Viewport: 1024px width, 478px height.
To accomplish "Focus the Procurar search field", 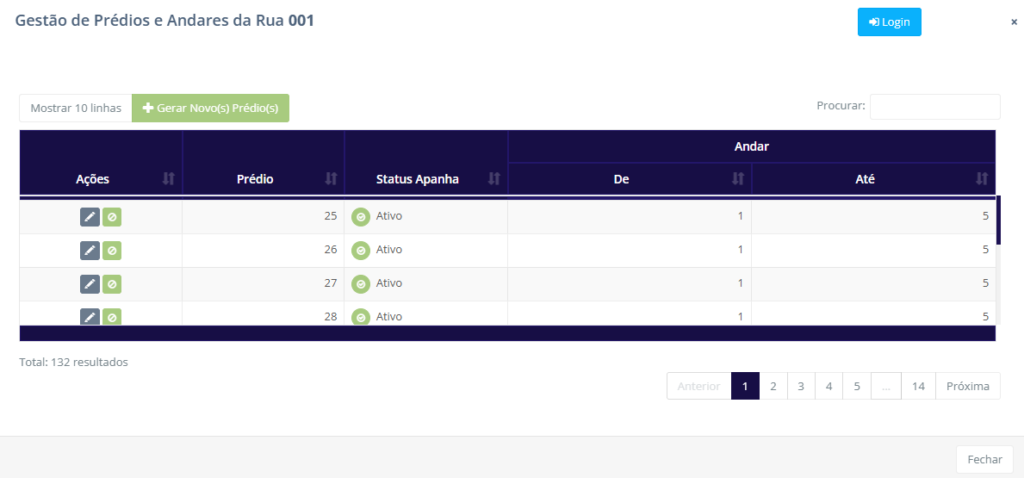I will coord(934,106).
